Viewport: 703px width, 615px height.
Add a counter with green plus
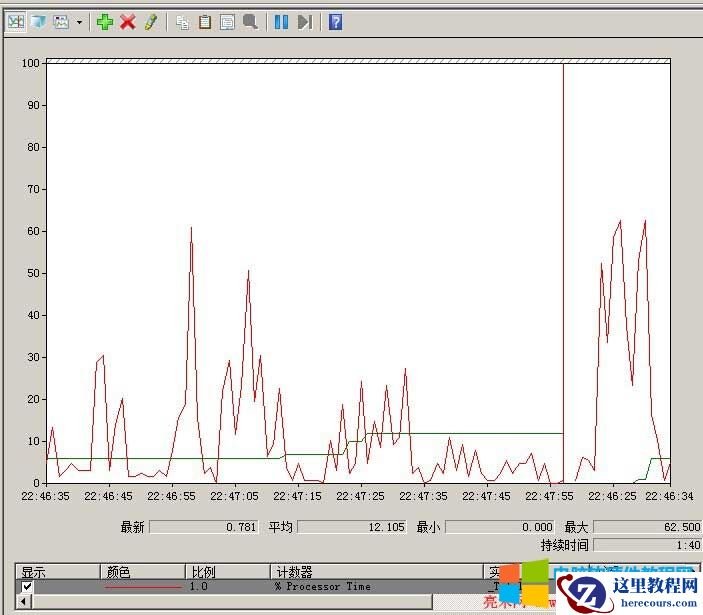(105, 21)
